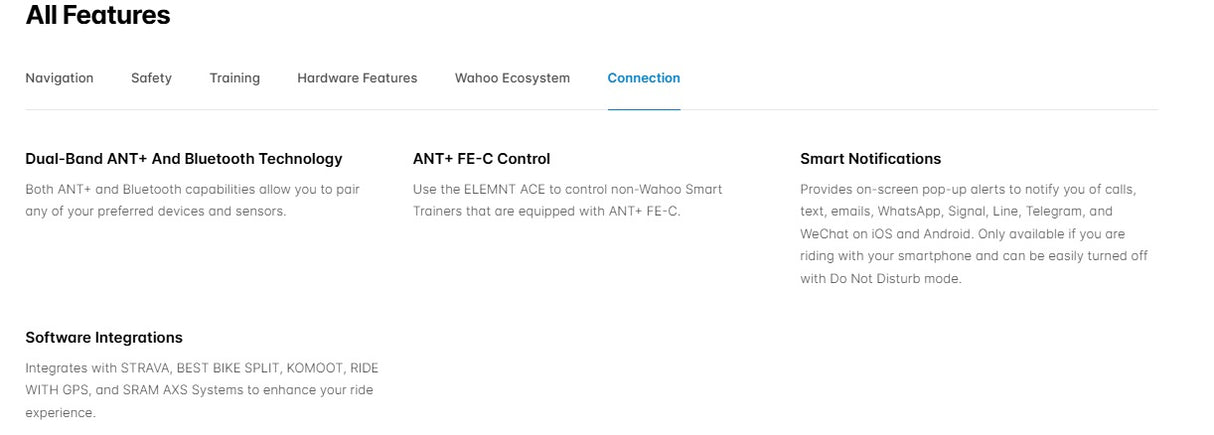Click the active Connection tab
The height and width of the screenshot is (435, 1214).
(643, 78)
